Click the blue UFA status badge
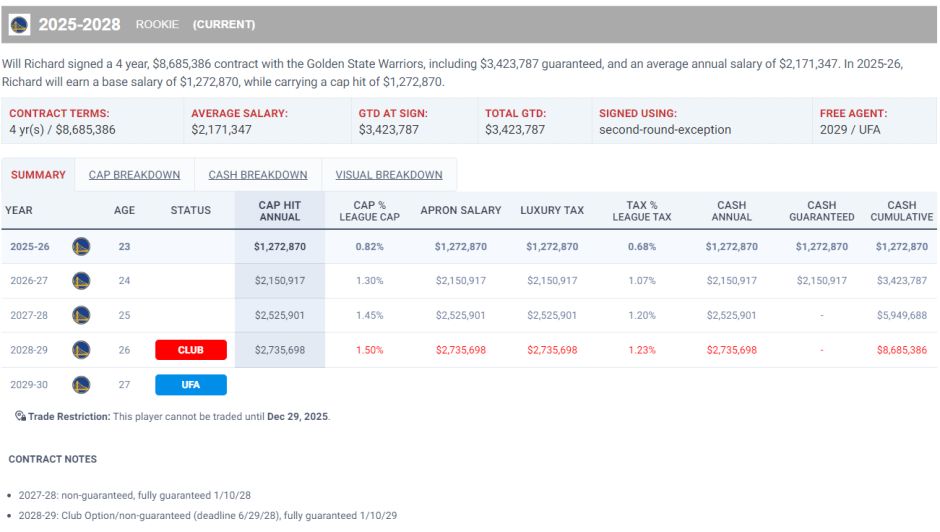940x532 pixels. coord(191,384)
